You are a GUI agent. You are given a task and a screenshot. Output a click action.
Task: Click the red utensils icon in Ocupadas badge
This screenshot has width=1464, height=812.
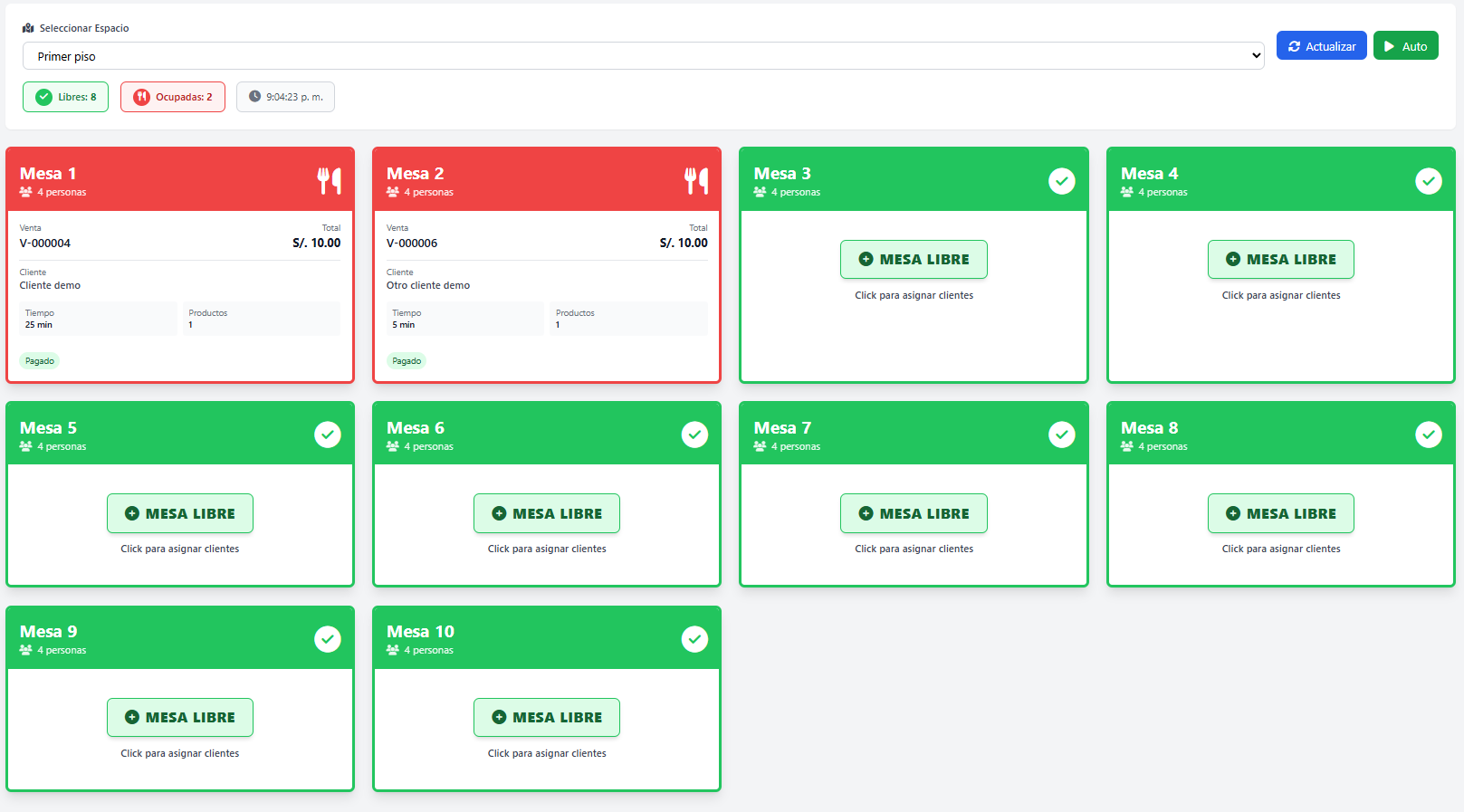coord(141,97)
